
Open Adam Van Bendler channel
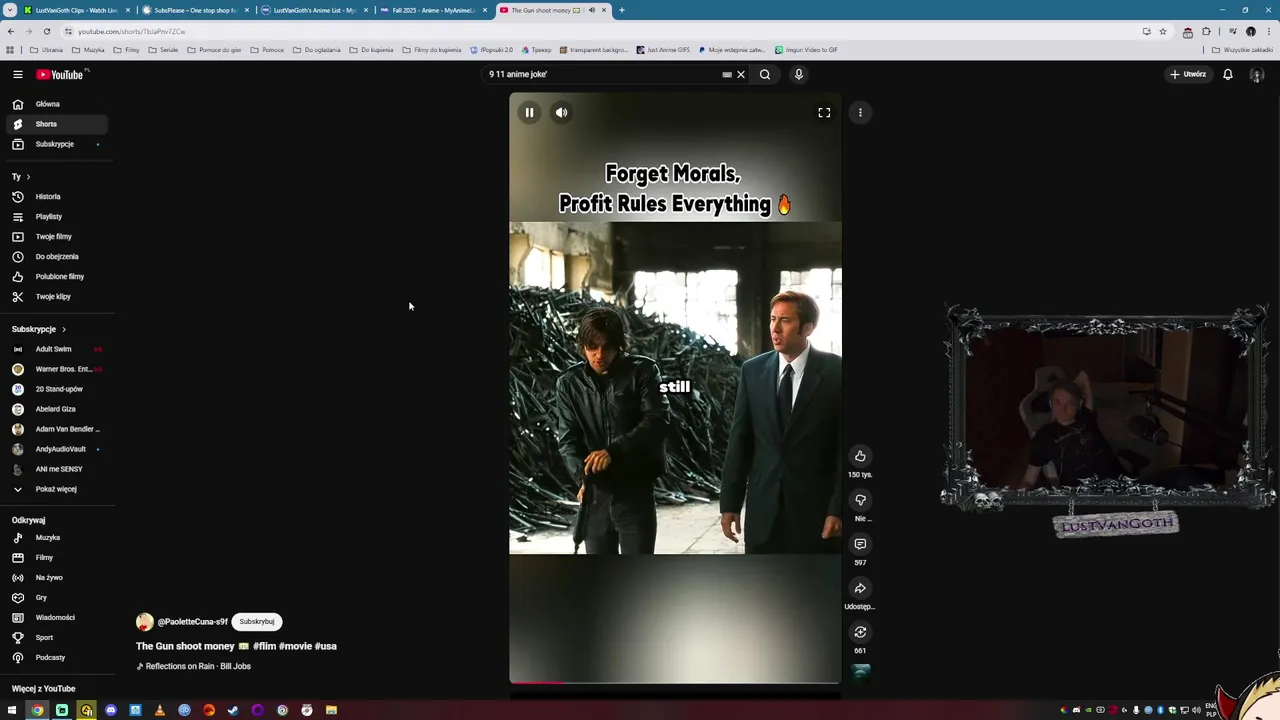pos(57,429)
